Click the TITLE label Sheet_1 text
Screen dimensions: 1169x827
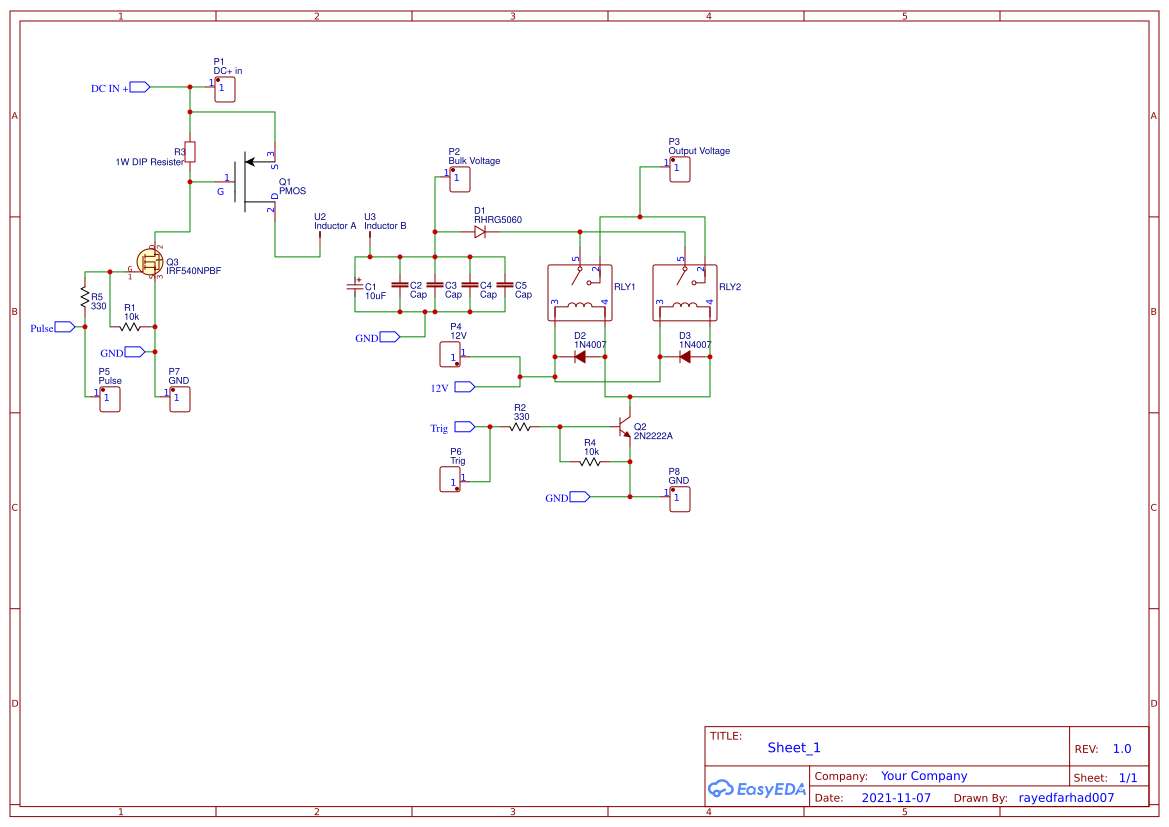click(x=793, y=748)
